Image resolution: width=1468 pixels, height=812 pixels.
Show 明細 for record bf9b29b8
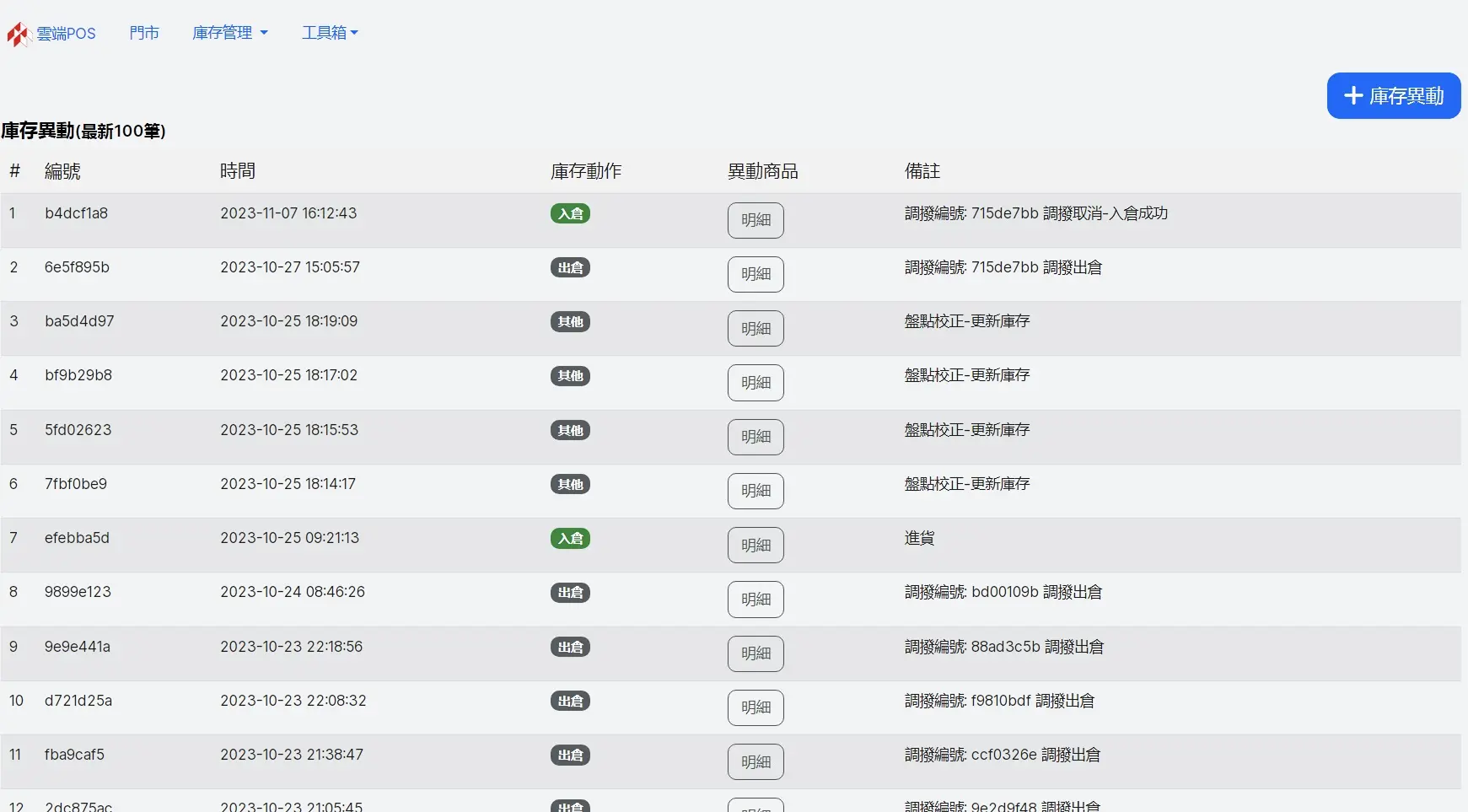point(756,383)
